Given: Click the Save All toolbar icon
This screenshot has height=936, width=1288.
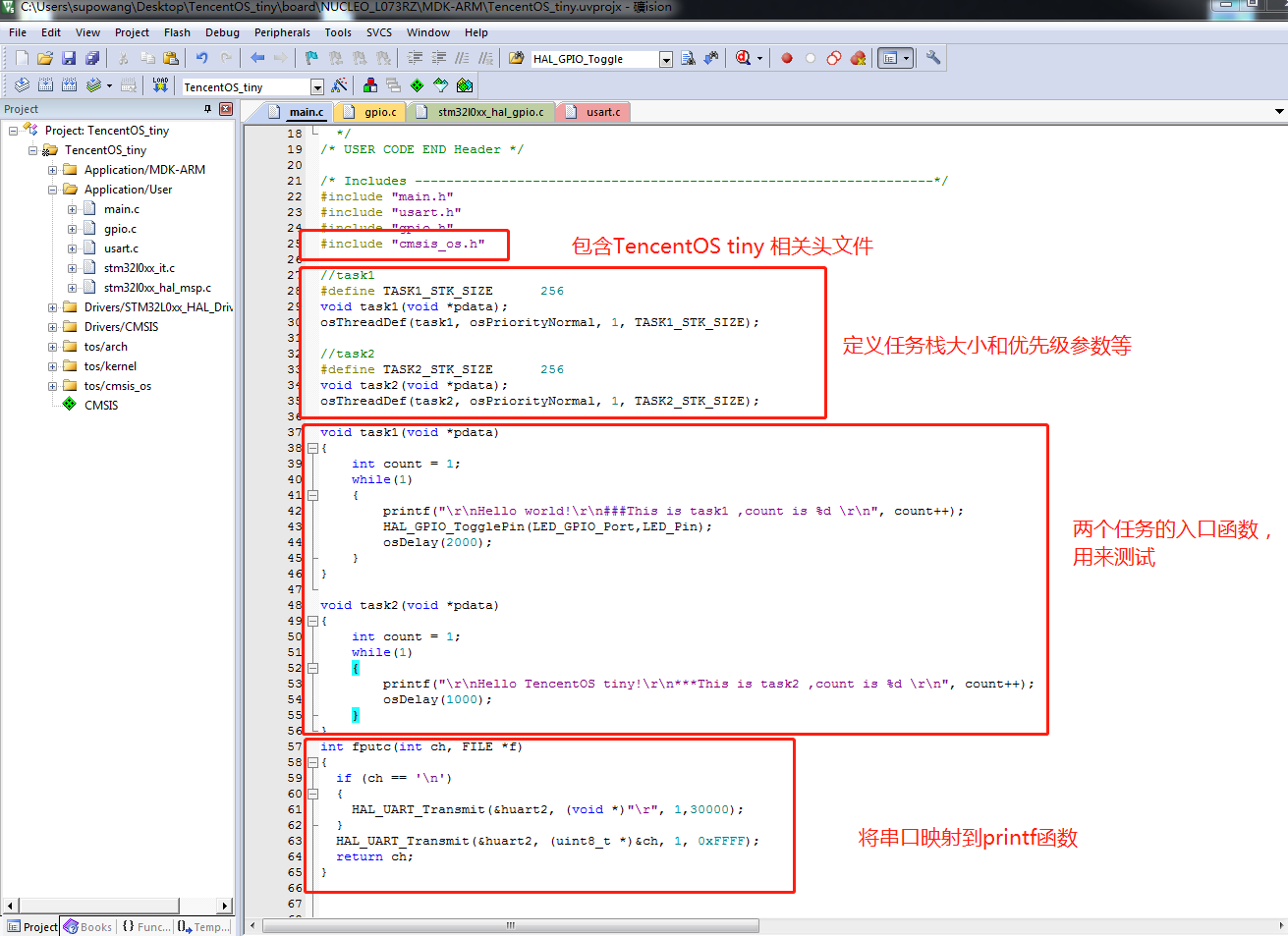Looking at the screenshot, I should [x=92, y=59].
